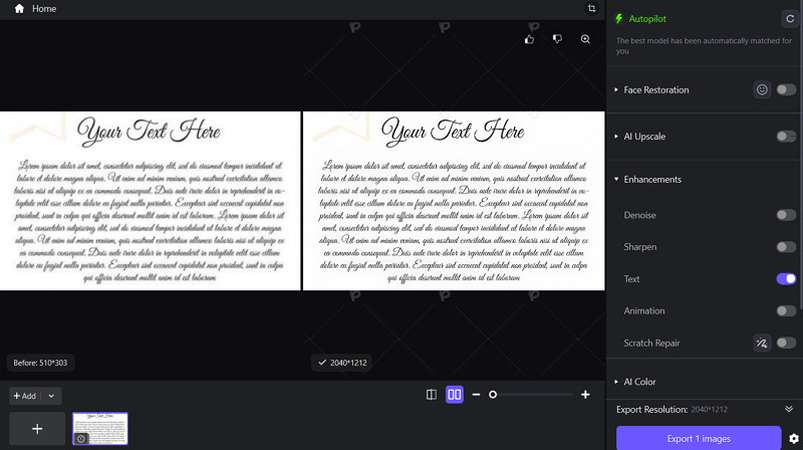Viewport: 803px width, 450px height.
Task: Click the Export Resolution label
Action: (x=652, y=409)
